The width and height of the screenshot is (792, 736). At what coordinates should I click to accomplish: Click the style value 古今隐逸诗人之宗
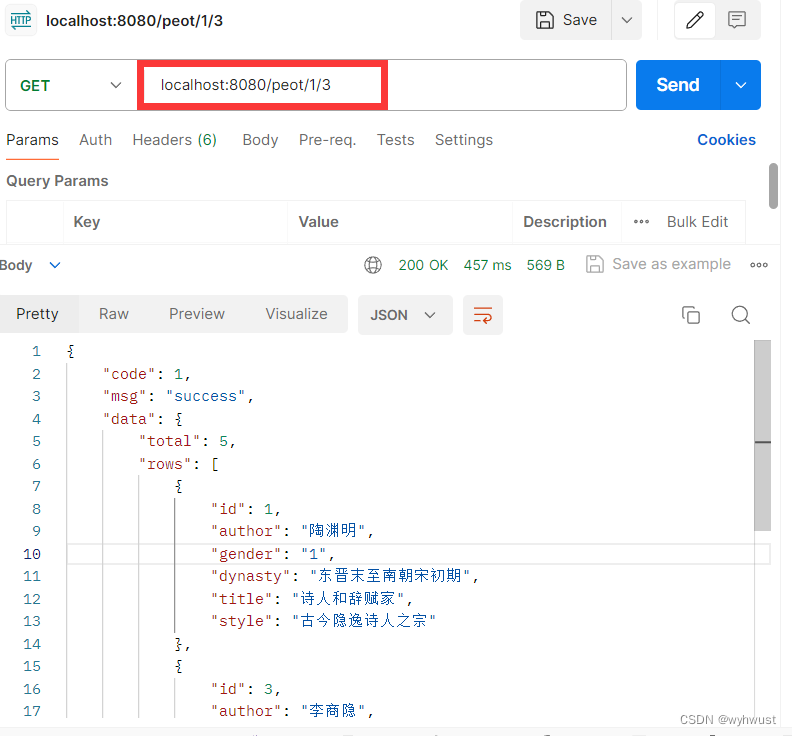coord(364,620)
